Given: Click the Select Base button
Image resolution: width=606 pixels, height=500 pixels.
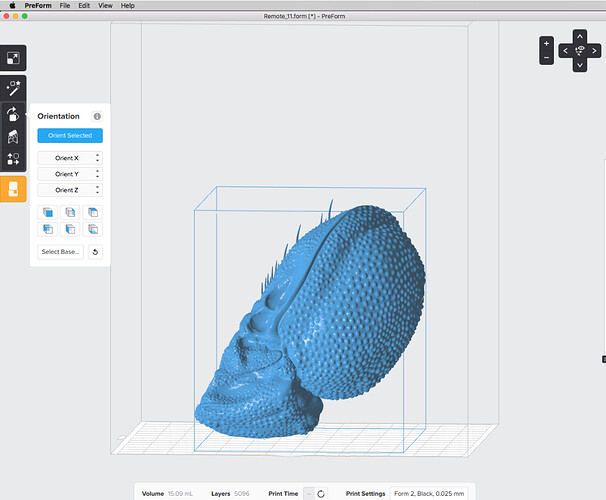Looking at the screenshot, I should [61, 252].
